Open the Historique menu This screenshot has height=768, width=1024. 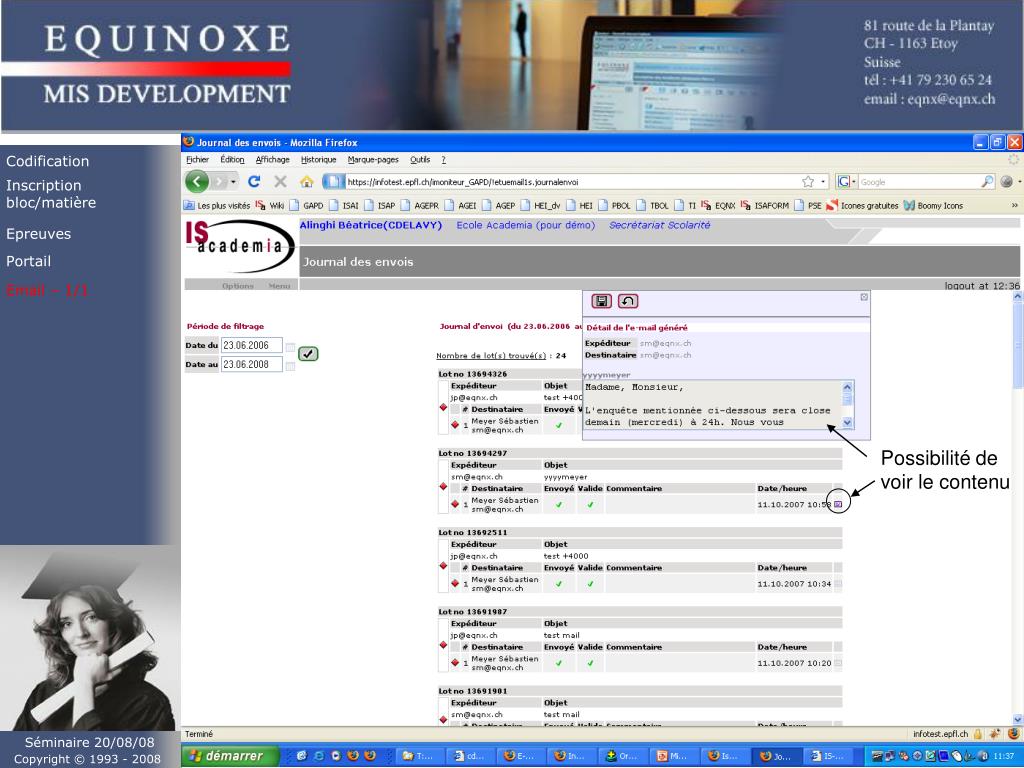319,159
